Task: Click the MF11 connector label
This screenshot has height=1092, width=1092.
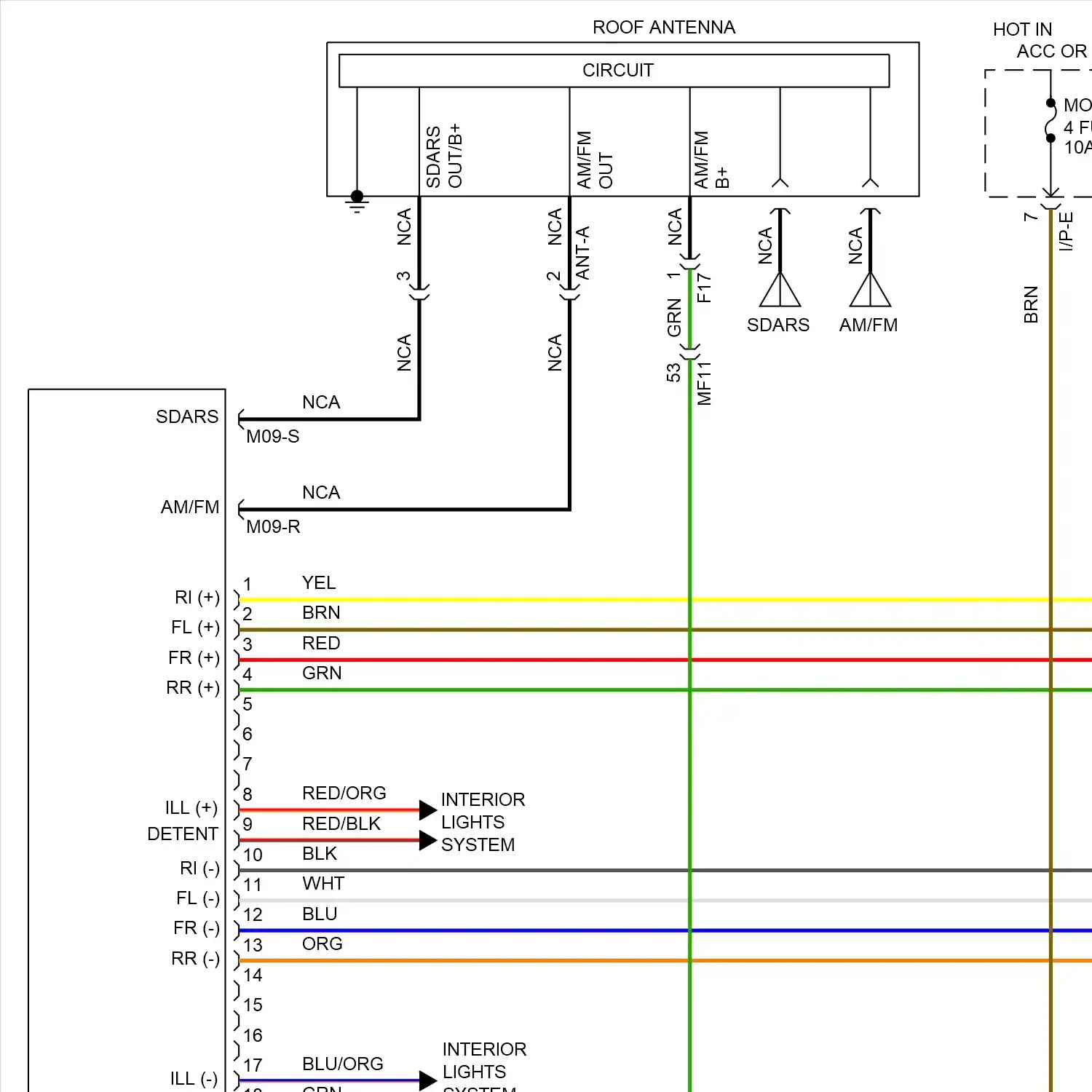Action: 704,383
